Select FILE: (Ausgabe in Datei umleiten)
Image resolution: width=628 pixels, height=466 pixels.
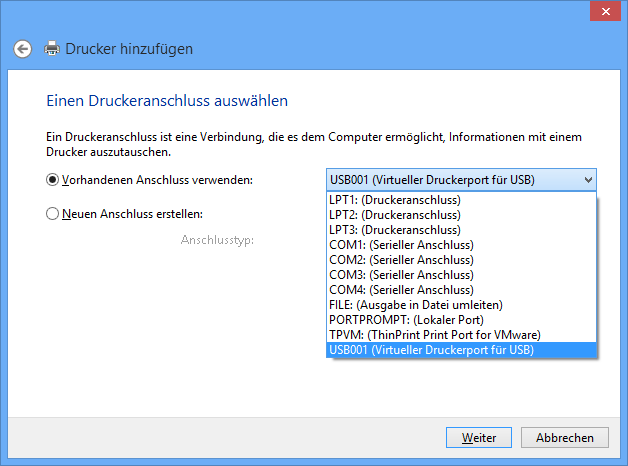point(461,305)
